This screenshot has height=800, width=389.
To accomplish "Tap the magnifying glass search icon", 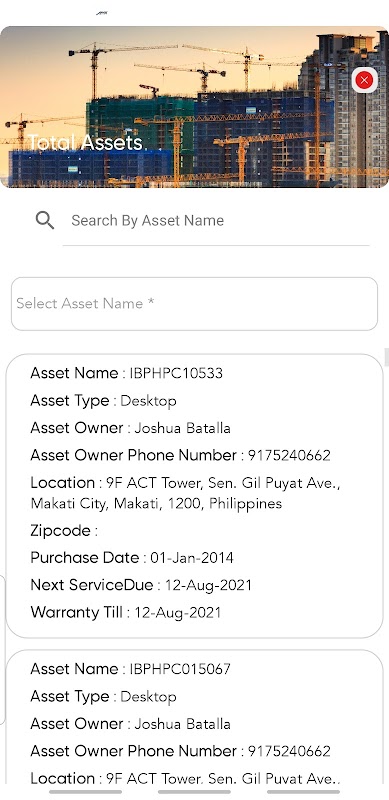I will coord(45,220).
